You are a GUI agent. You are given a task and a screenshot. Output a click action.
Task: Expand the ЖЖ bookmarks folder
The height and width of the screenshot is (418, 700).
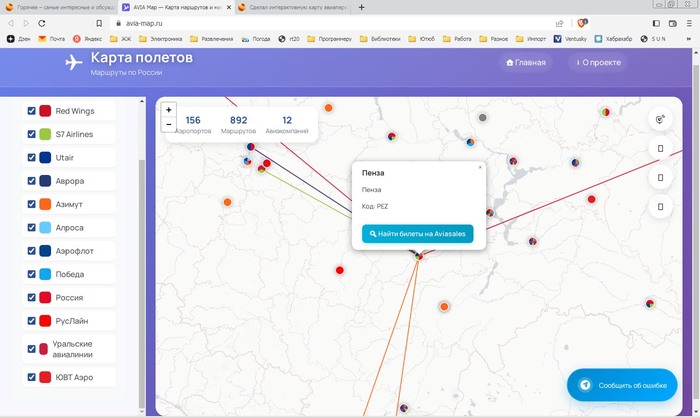(121, 39)
